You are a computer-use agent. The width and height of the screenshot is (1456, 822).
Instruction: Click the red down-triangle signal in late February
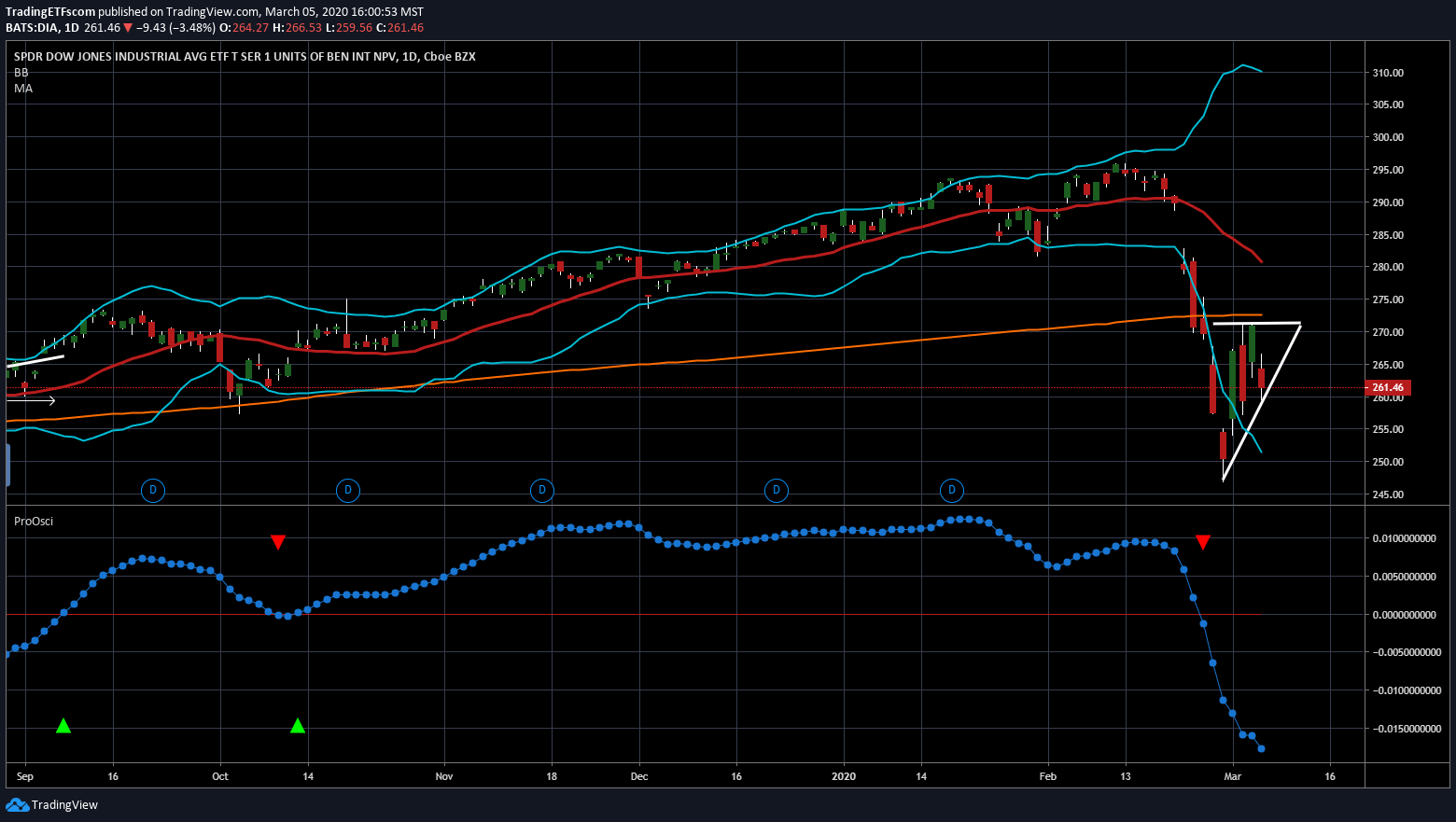point(1203,542)
